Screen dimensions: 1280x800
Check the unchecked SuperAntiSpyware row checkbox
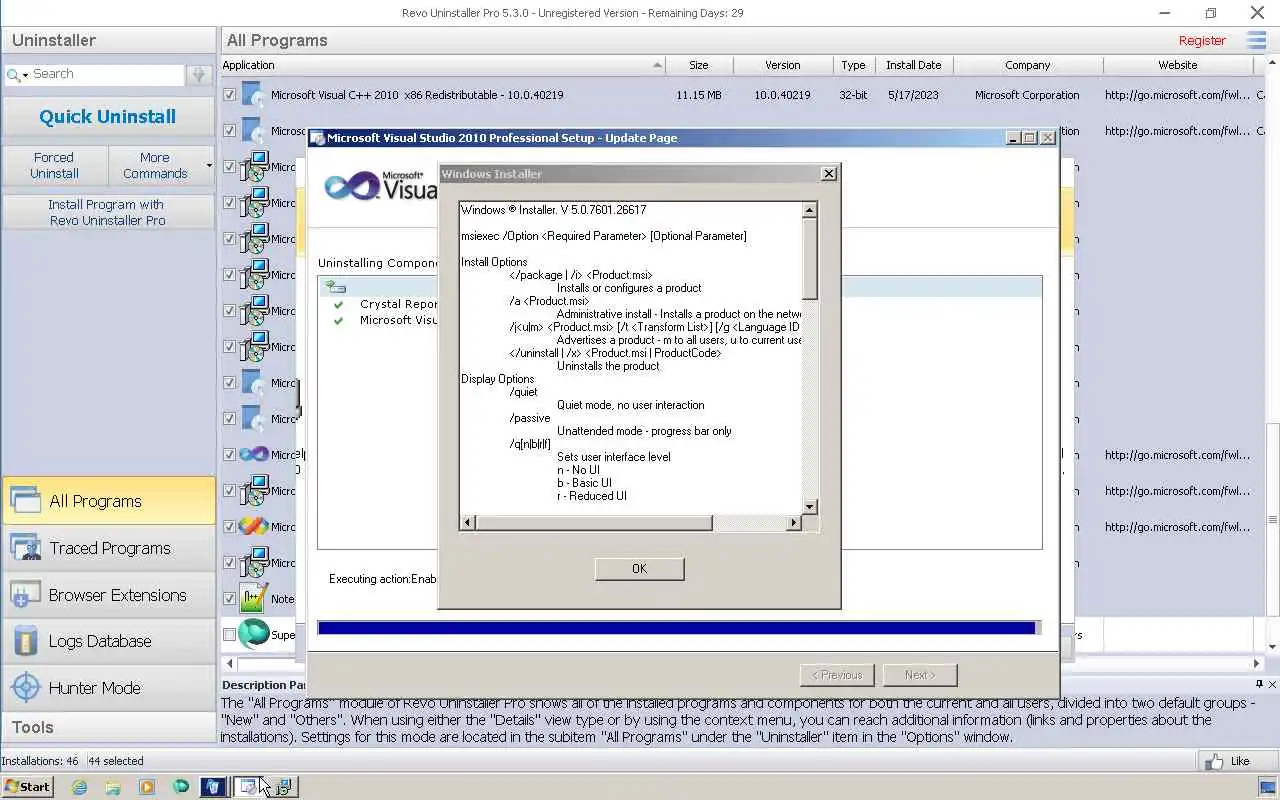click(x=230, y=635)
